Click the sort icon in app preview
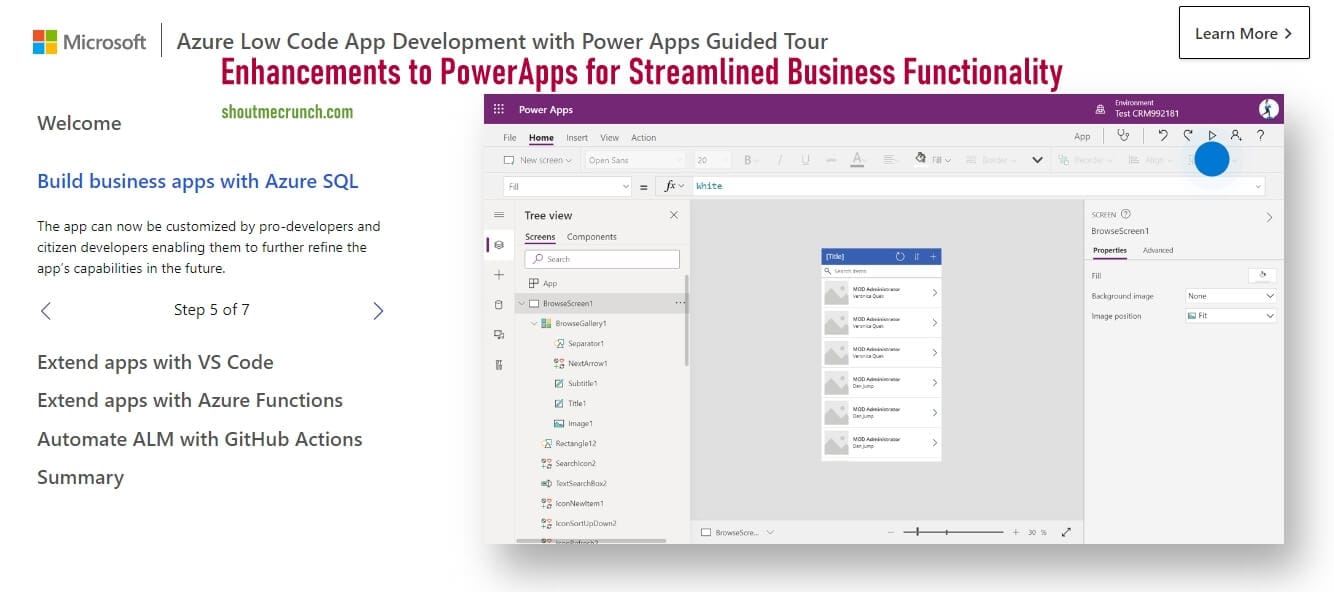The width and height of the screenshot is (1334, 592). pos(916,257)
